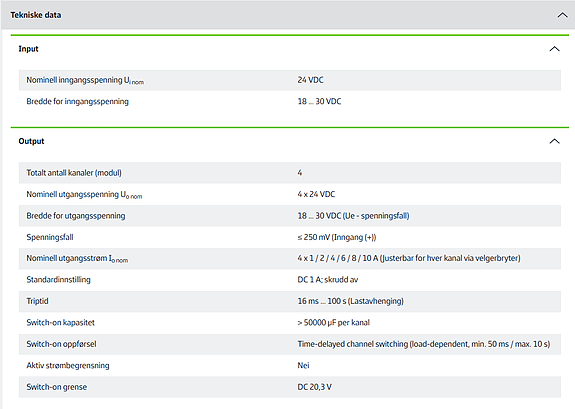This screenshot has width=575, height=409.
Task: Select the ≤ 250 mV (Inngang (+)) value
Action: click(x=337, y=237)
